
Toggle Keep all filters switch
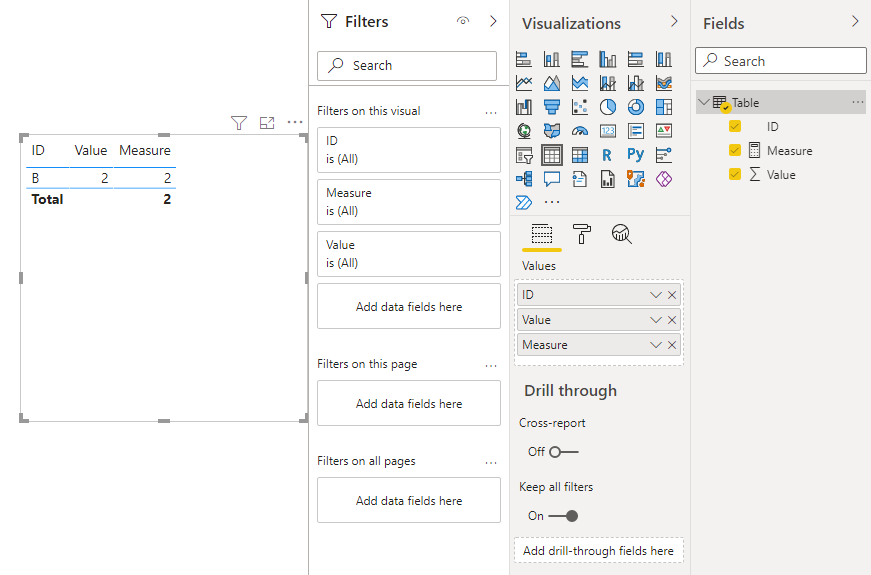pos(563,516)
